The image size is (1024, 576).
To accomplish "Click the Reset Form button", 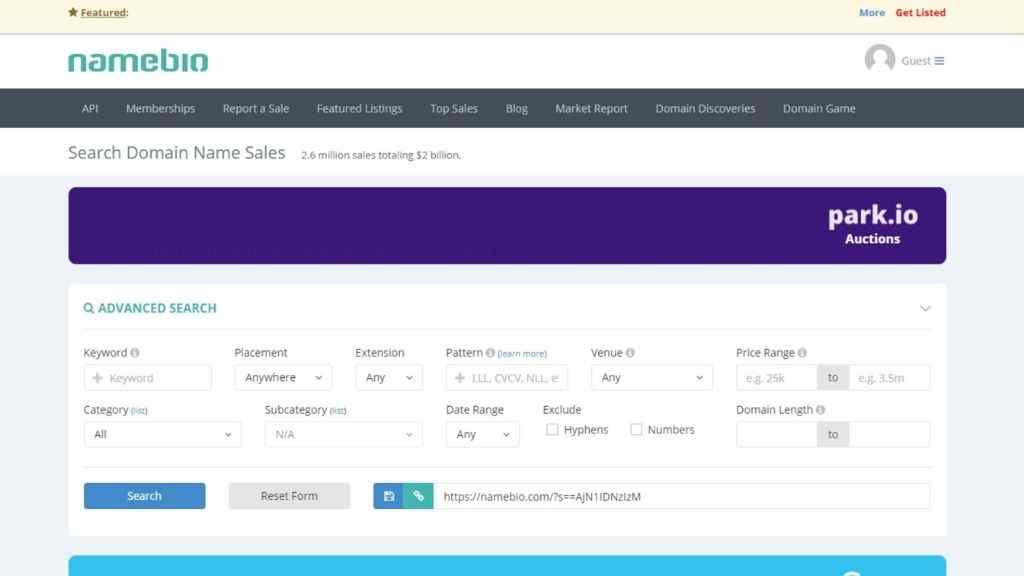I will tap(289, 496).
